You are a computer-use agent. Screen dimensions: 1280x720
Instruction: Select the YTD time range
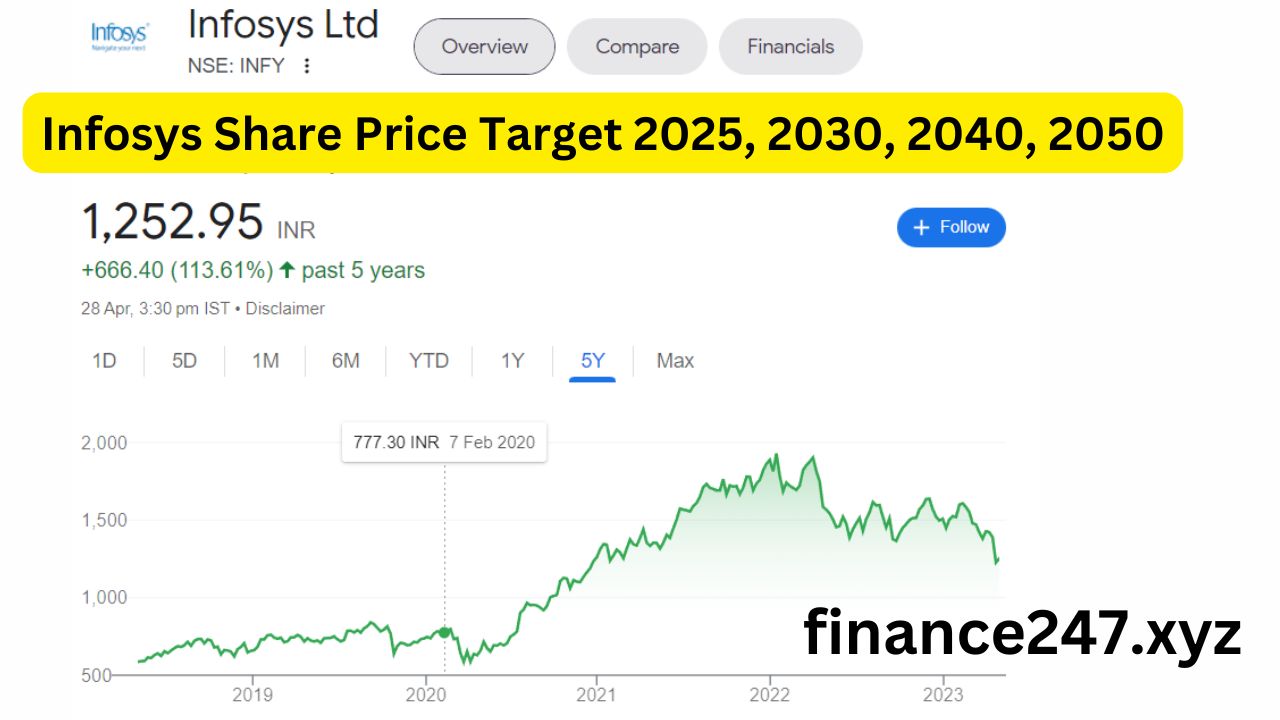tap(429, 361)
